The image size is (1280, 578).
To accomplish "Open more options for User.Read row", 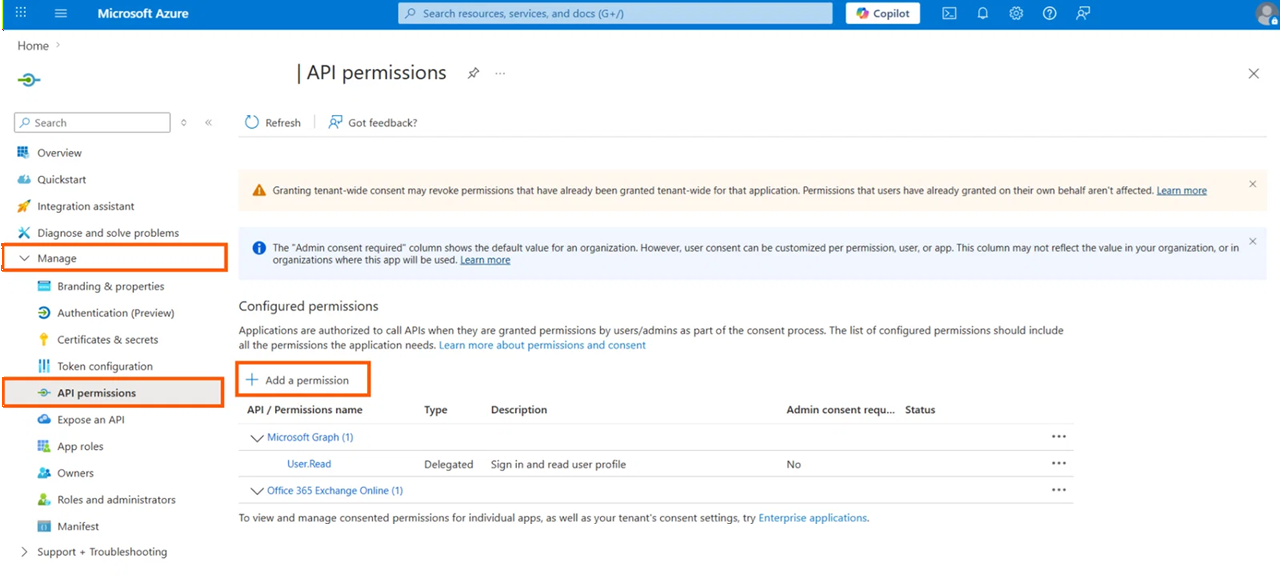I will pos(1059,464).
